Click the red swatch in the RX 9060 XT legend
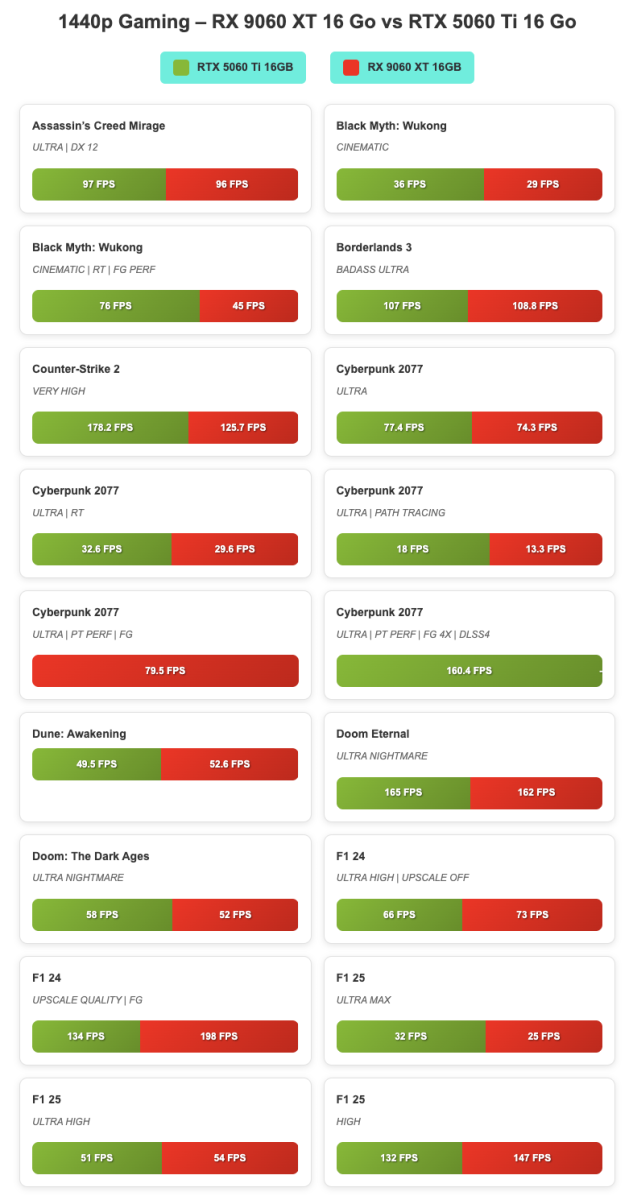Viewport: 633px width, 1200px height. pyautogui.click(x=351, y=67)
